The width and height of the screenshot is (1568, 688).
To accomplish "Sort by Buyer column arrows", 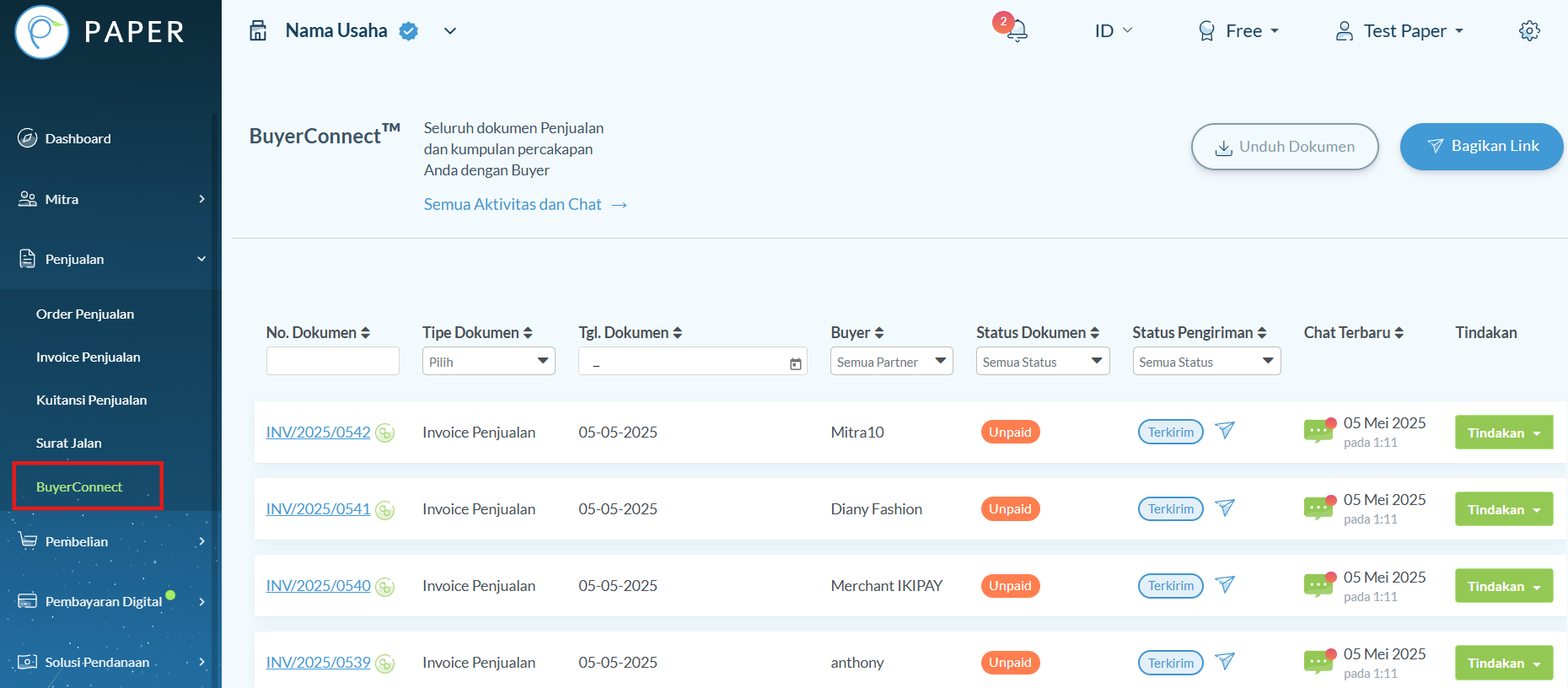I will tap(879, 333).
